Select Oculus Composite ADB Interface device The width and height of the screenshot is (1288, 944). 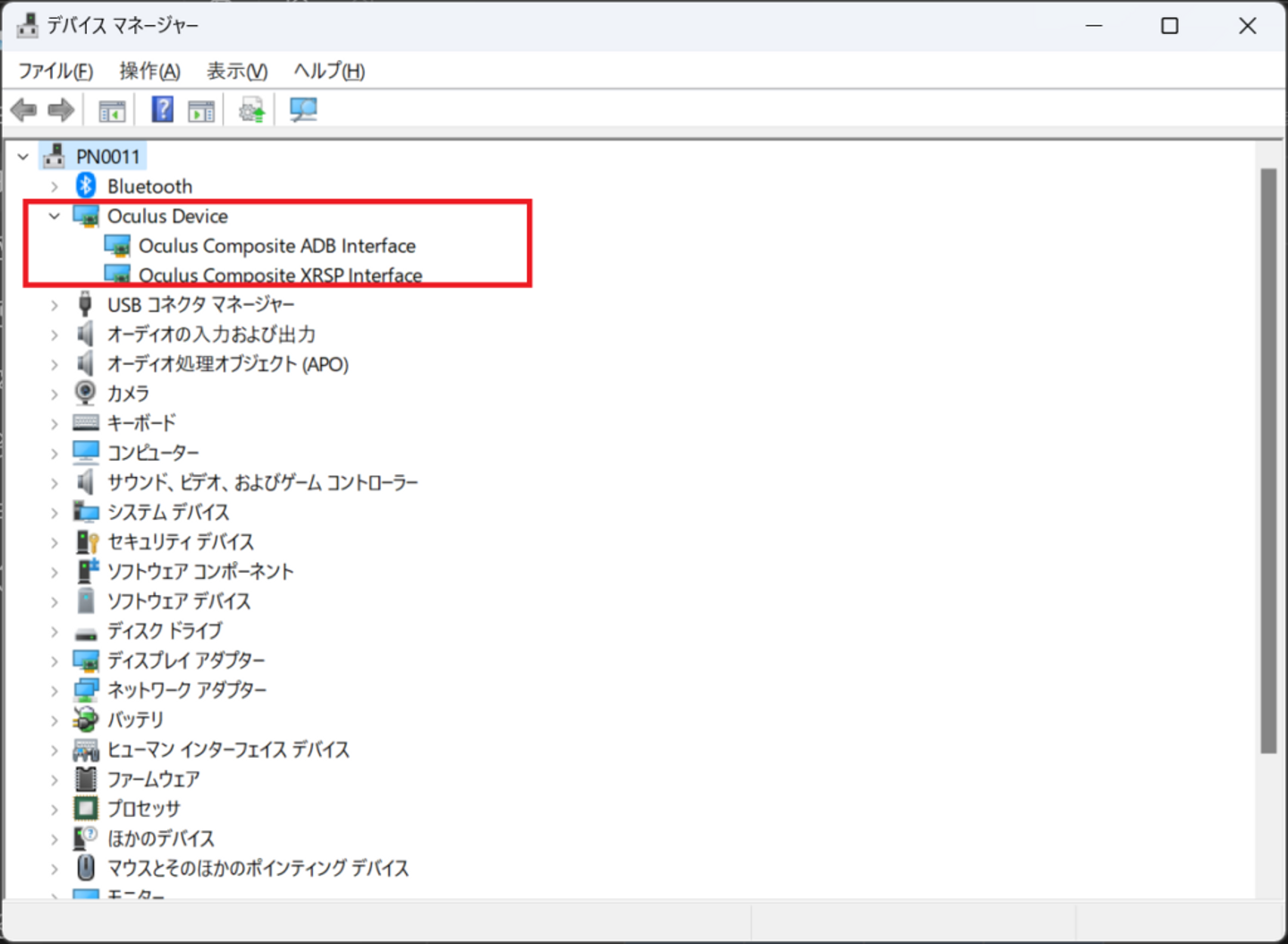tap(277, 245)
